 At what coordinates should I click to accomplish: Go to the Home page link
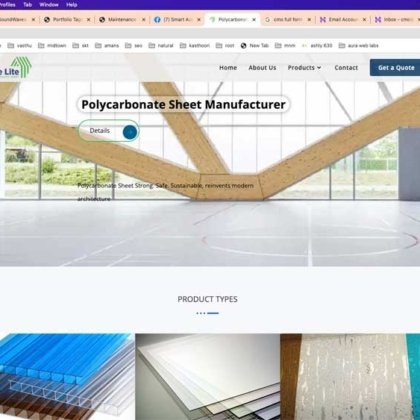pos(228,68)
